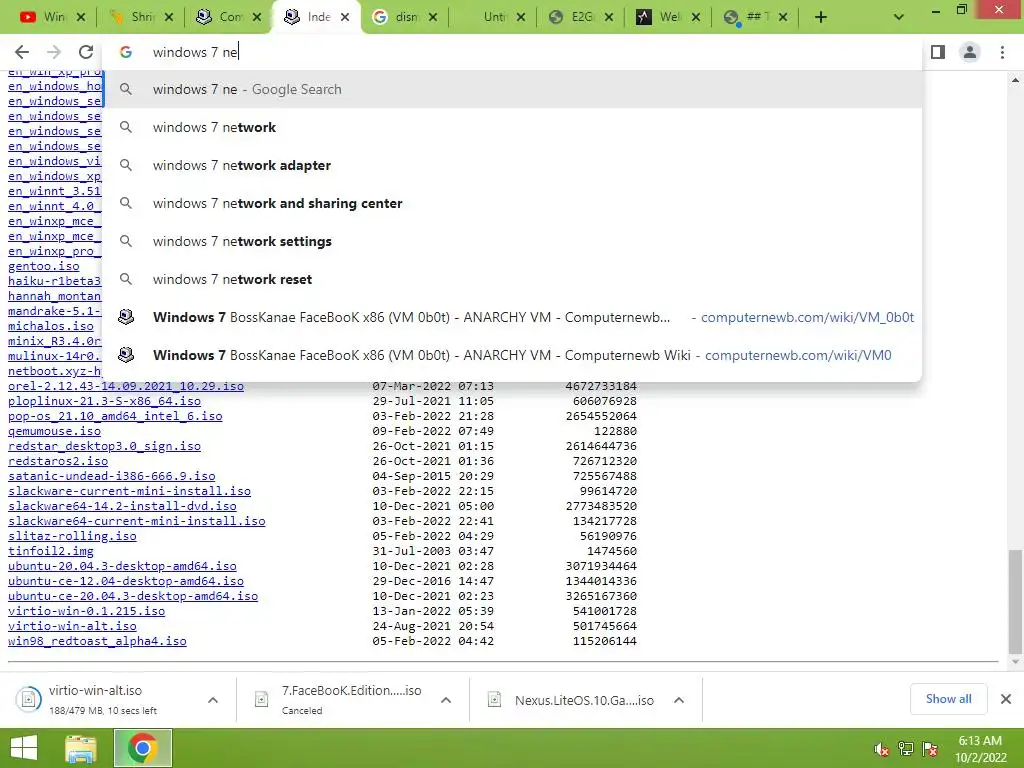
Task: Close the 'Wel' tab
Action: (696, 18)
